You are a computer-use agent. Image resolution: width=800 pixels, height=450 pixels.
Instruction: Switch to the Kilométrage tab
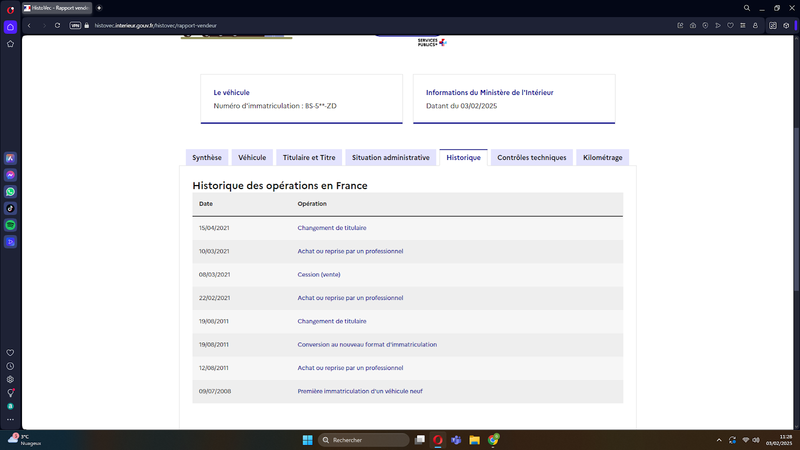click(x=603, y=158)
